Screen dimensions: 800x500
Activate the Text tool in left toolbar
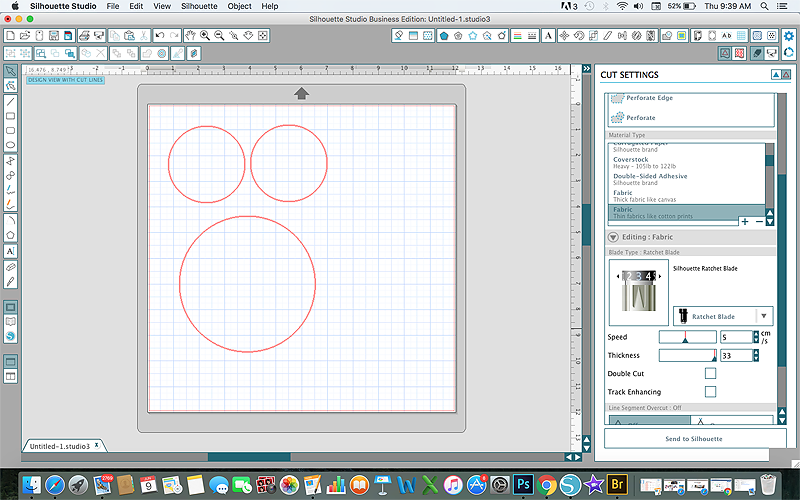point(10,251)
